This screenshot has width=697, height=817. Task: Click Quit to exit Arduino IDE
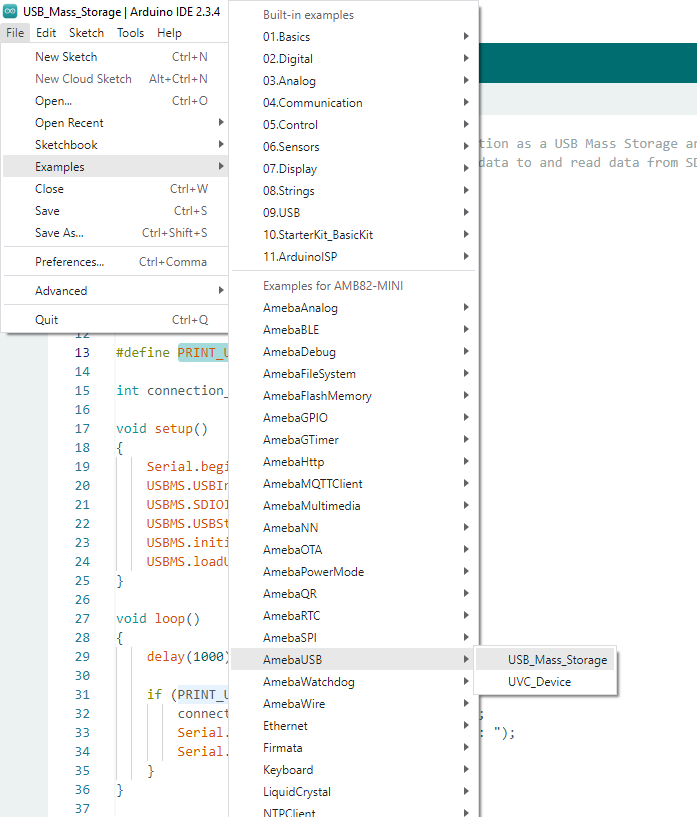(46, 320)
